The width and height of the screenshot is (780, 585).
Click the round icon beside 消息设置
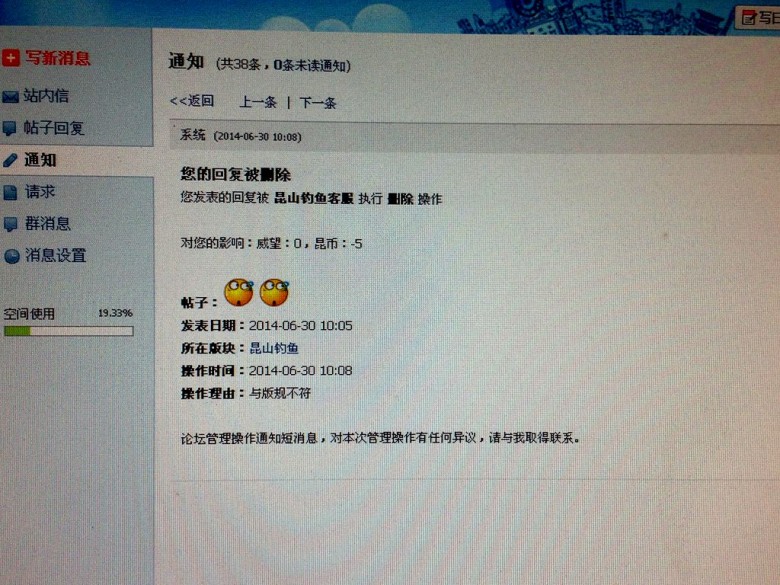pos(11,256)
